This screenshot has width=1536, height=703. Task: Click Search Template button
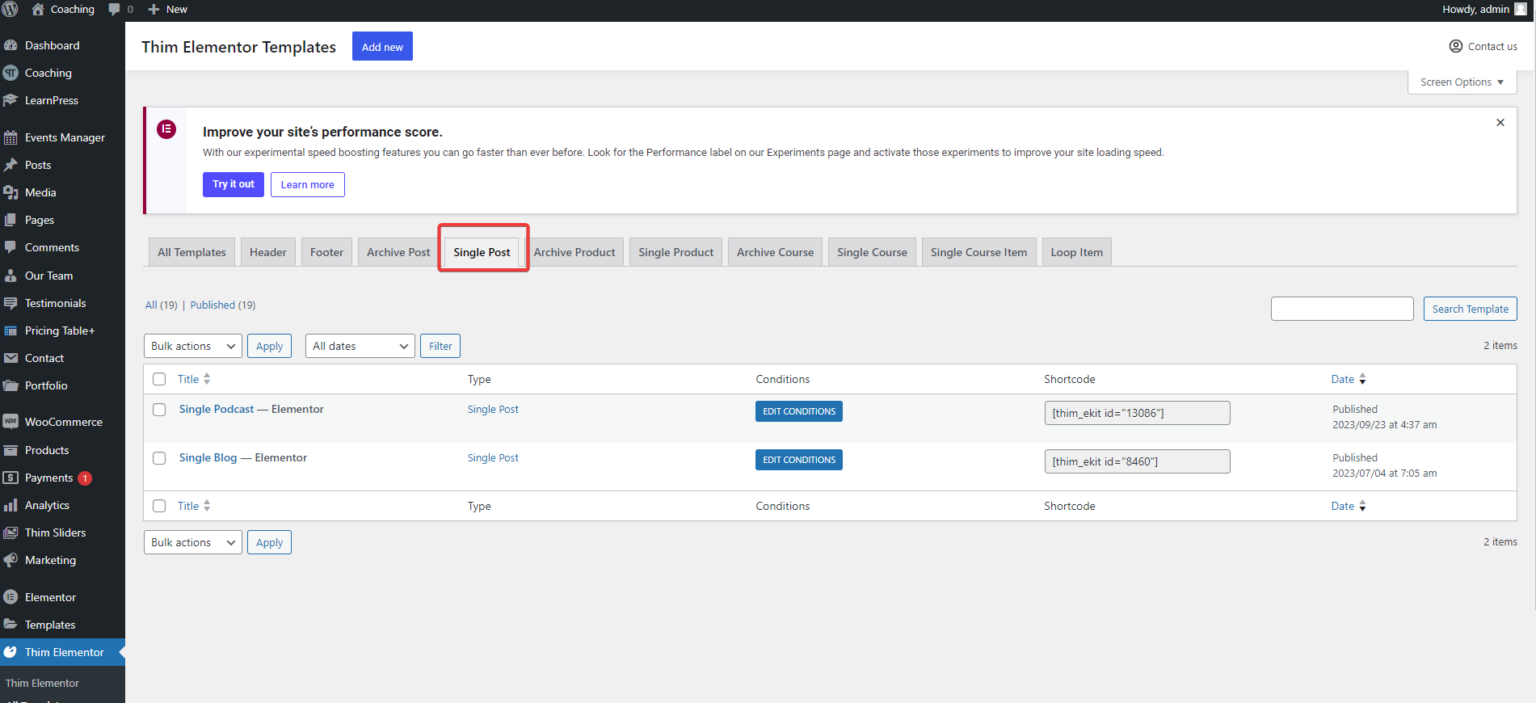1470,309
